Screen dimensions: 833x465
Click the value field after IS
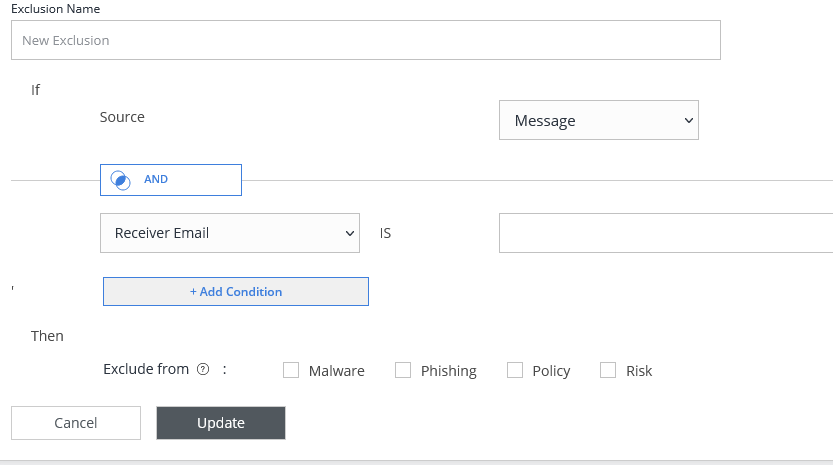[x=665, y=233]
